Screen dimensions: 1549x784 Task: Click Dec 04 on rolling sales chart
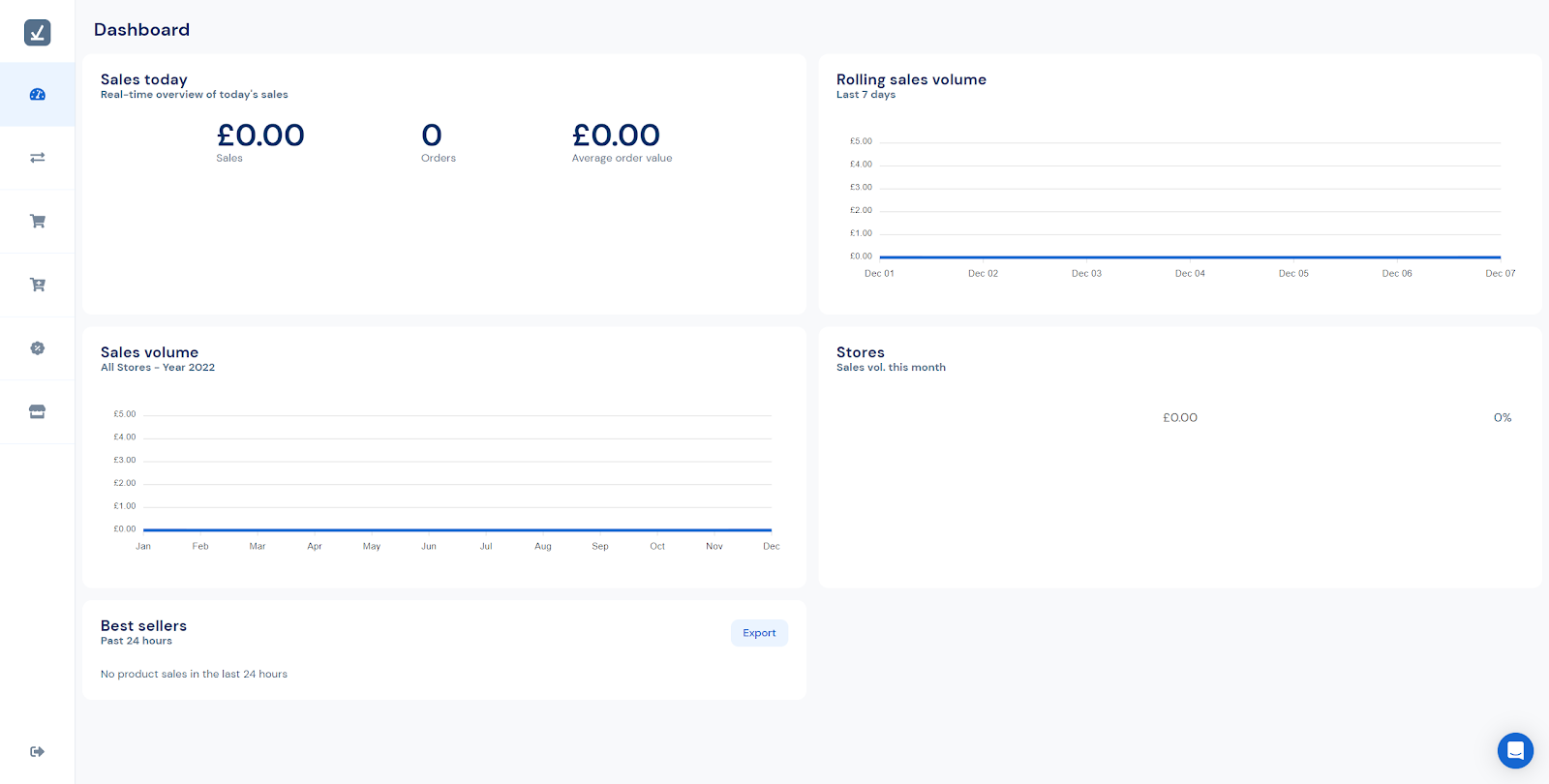1190,274
